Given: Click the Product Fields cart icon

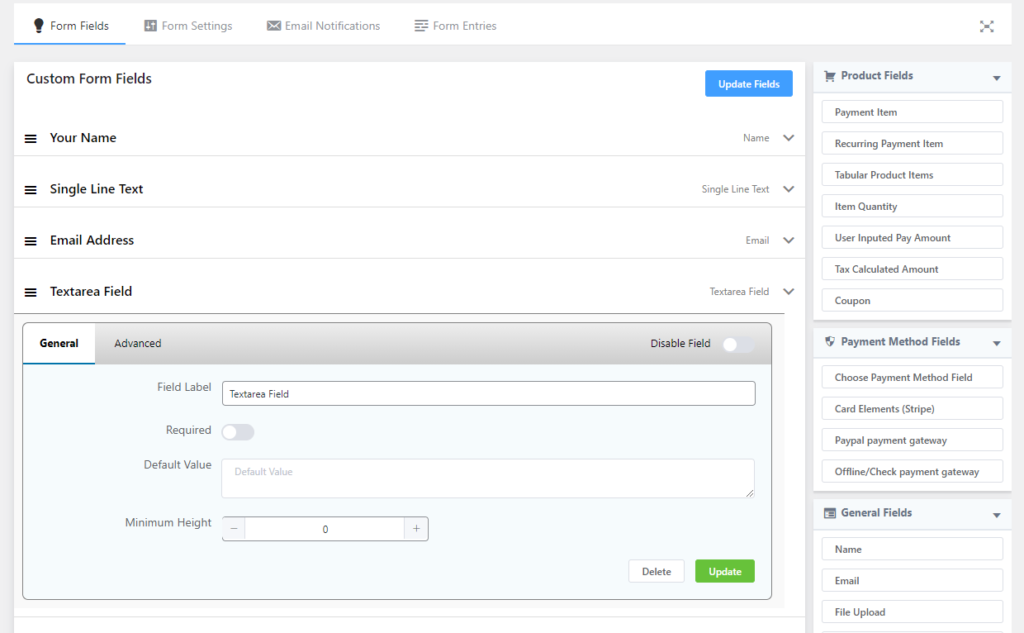Looking at the screenshot, I should click(x=829, y=76).
